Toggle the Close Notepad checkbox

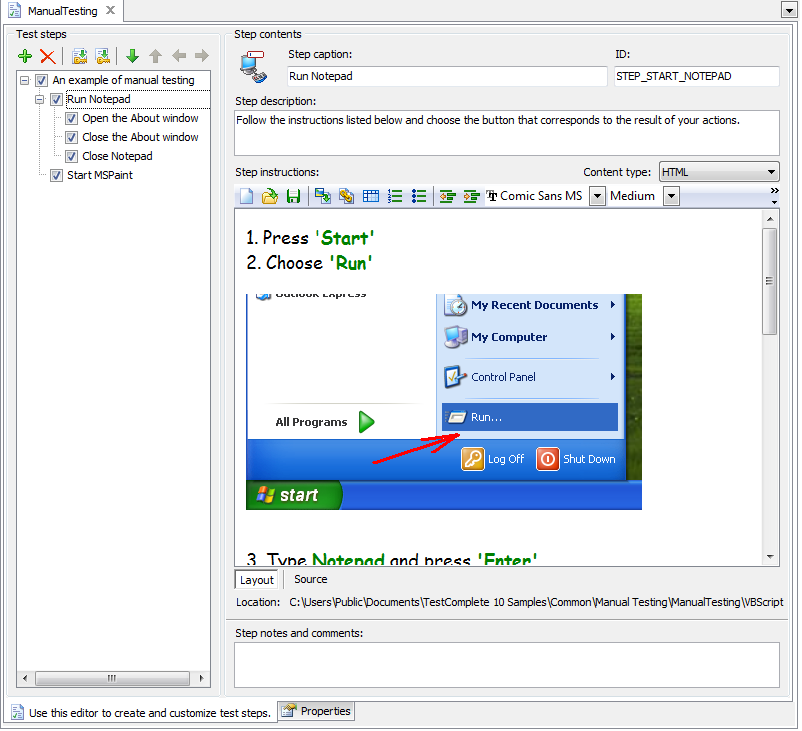72,157
